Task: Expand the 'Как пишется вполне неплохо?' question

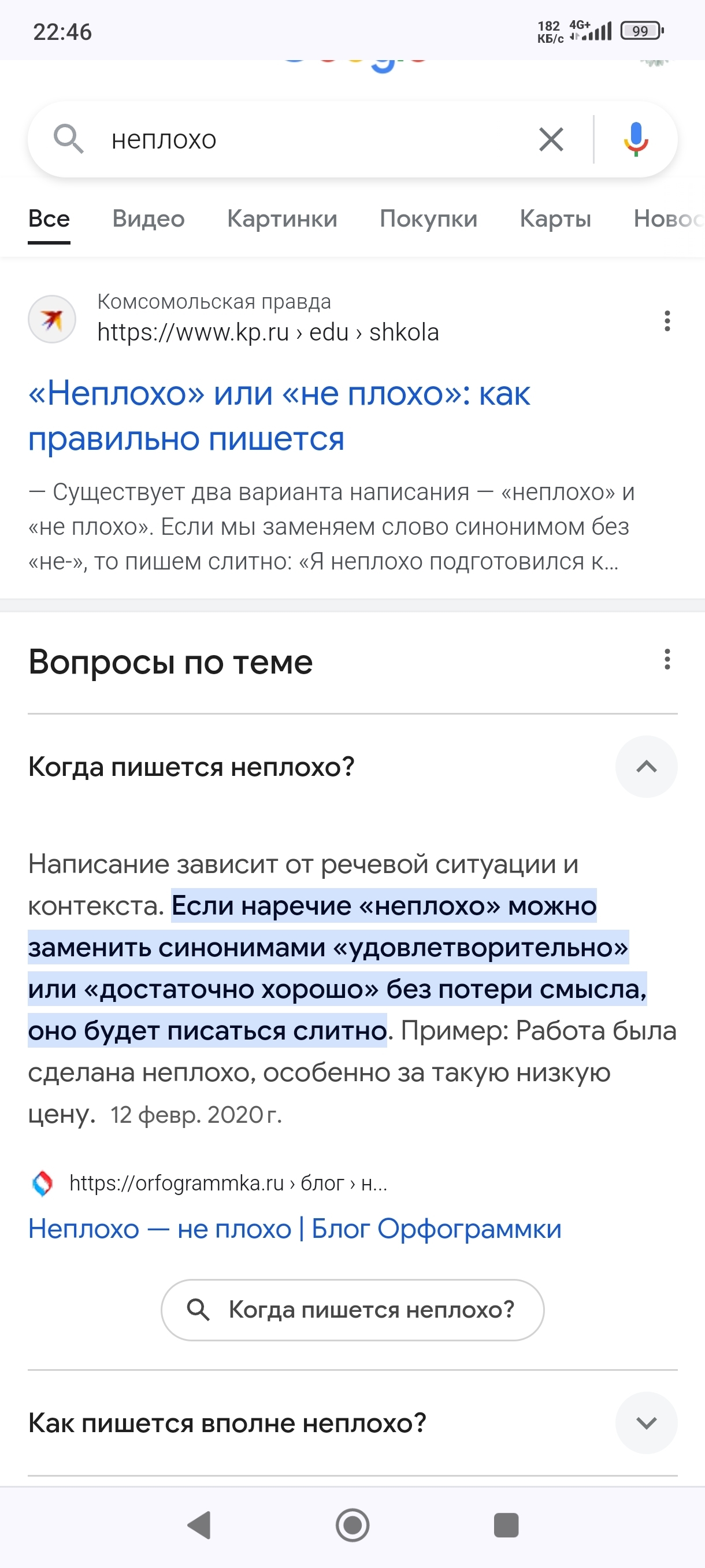Action: pyautogui.click(x=646, y=1422)
